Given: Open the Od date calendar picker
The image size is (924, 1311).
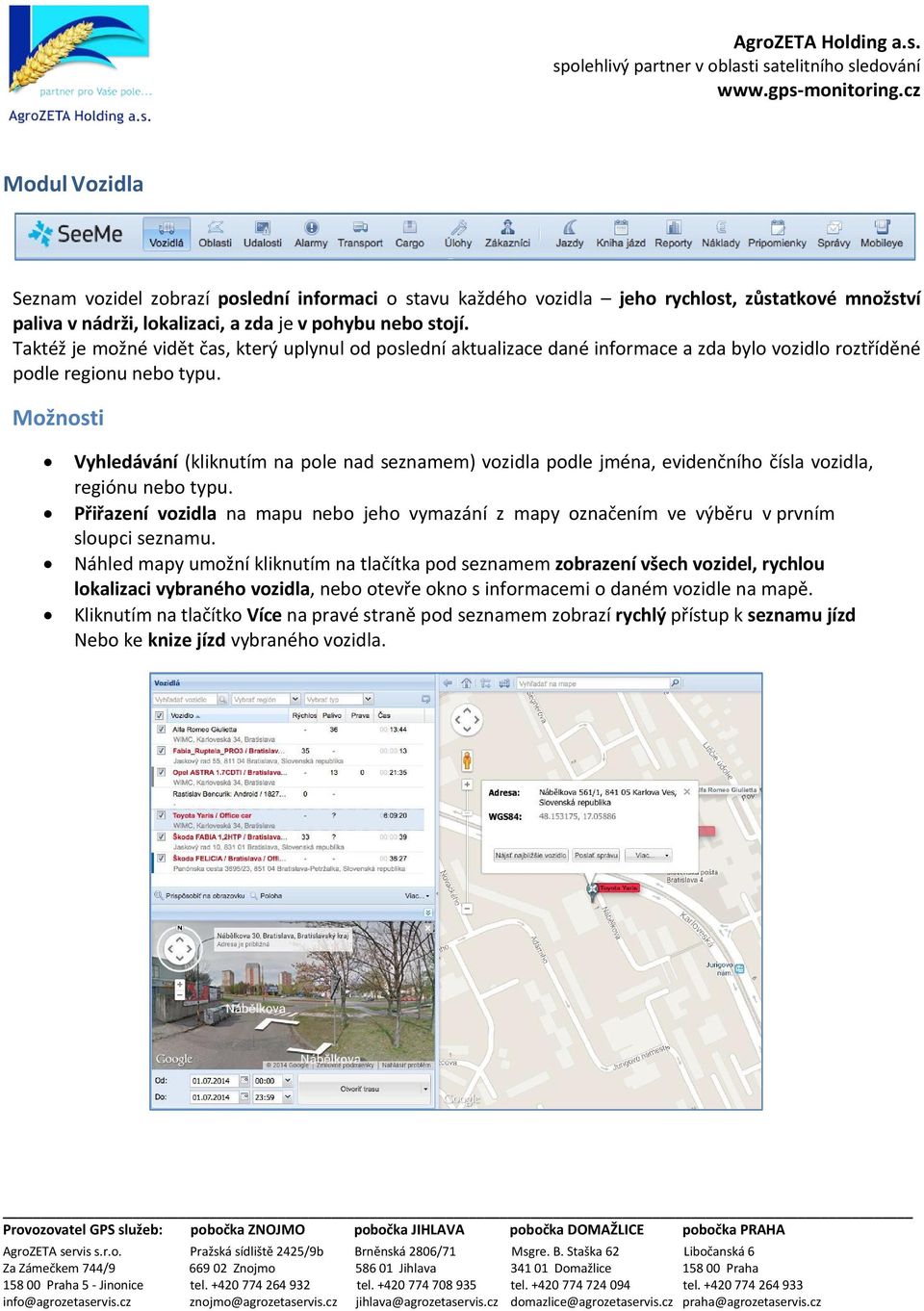Looking at the screenshot, I should [x=244, y=1080].
